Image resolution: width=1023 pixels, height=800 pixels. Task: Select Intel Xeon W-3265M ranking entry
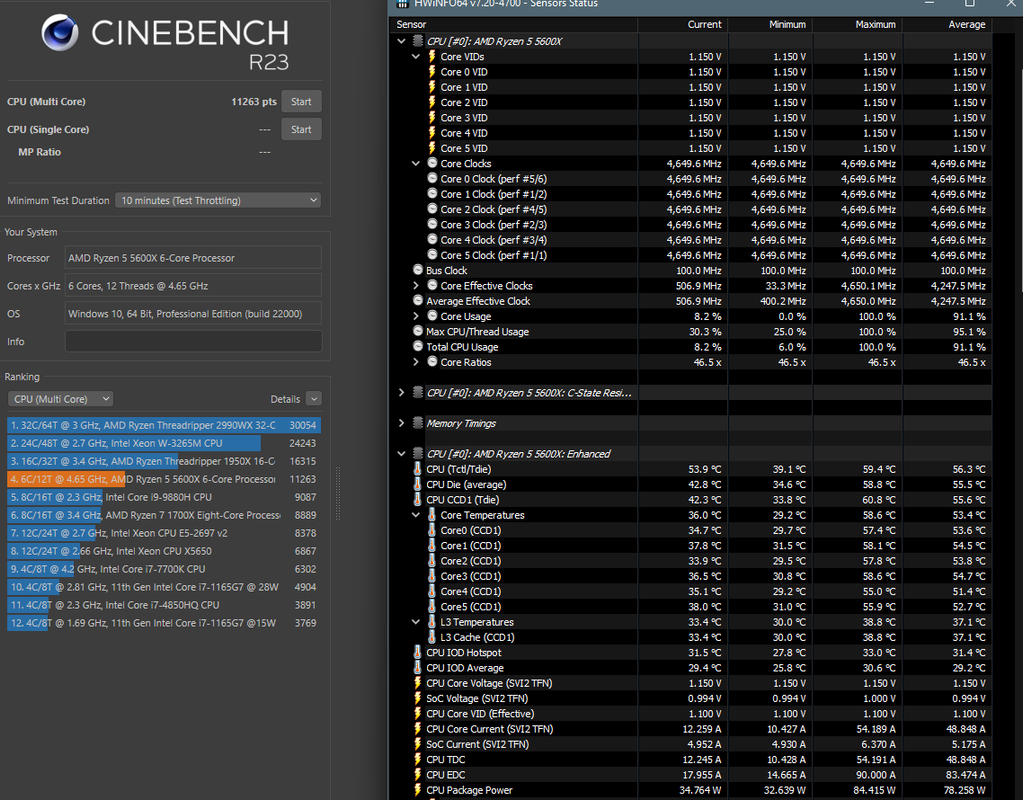click(x=164, y=443)
